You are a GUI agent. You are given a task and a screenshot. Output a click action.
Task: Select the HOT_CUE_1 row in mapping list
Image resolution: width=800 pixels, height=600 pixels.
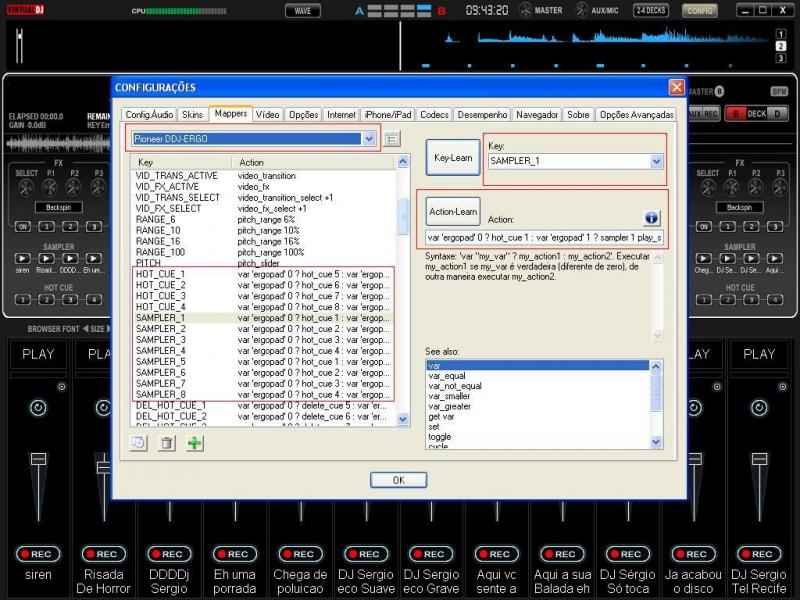[160, 273]
